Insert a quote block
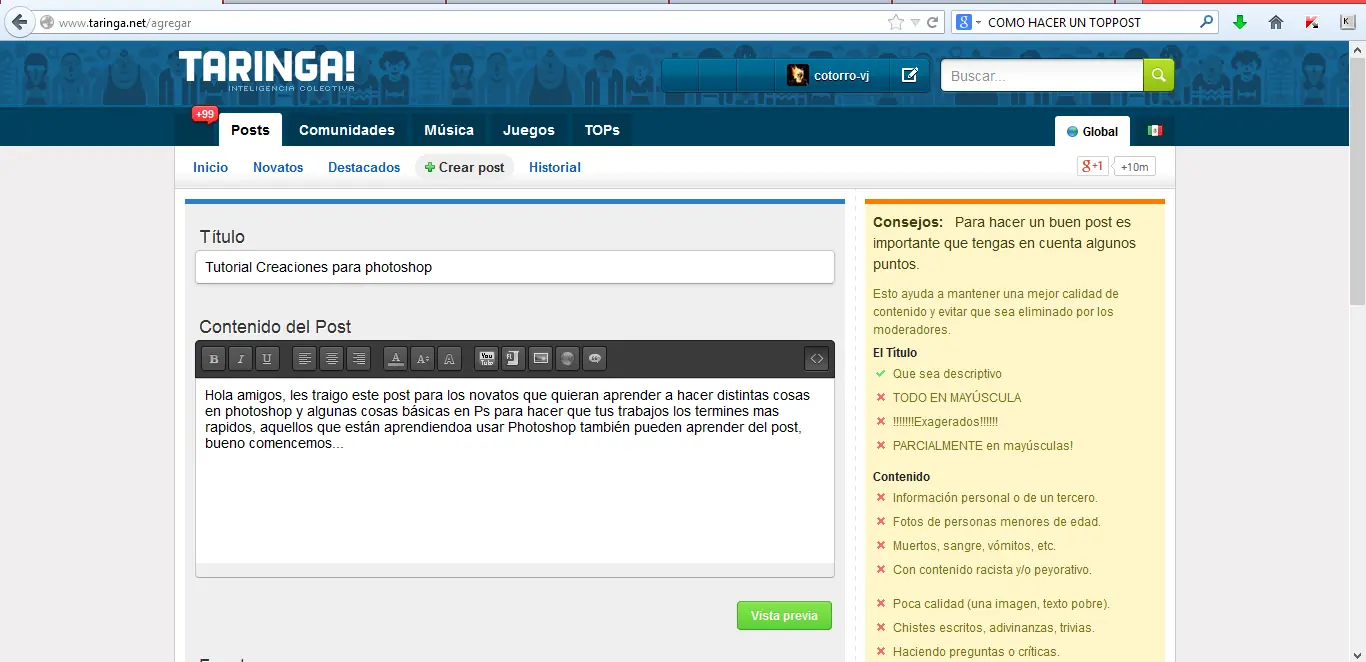The image size is (1366, 662). pyautogui.click(x=594, y=358)
